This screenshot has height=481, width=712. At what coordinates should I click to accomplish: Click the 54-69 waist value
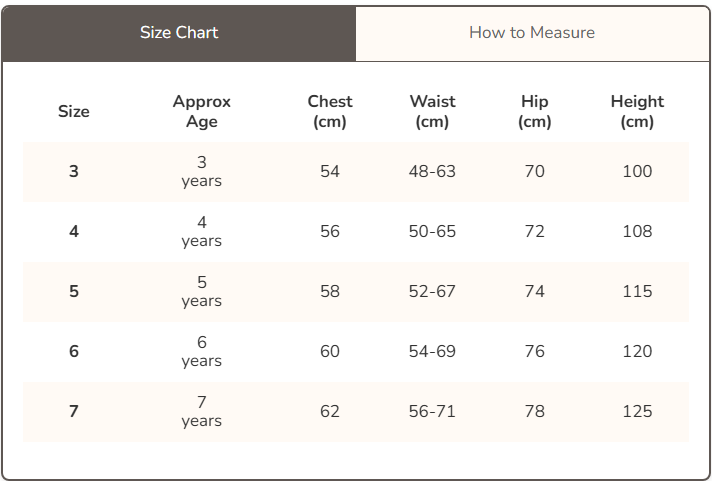(432, 352)
